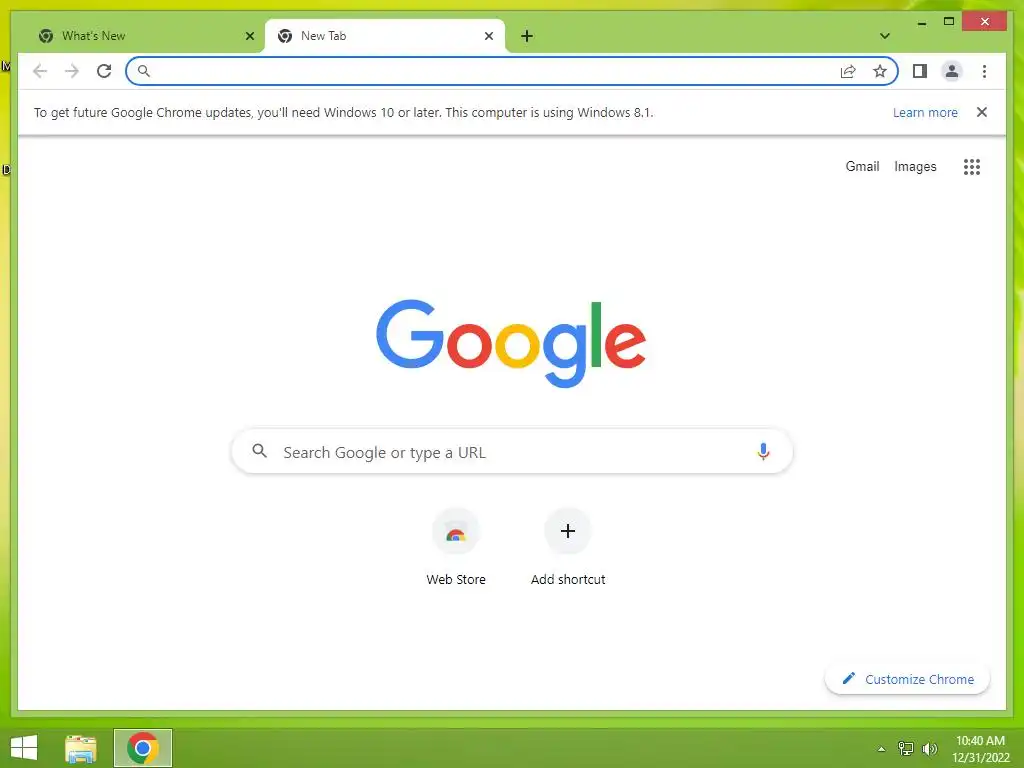Click the Customize Chrome button
The width and height of the screenshot is (1024, 768).
[x=907, y=679]
